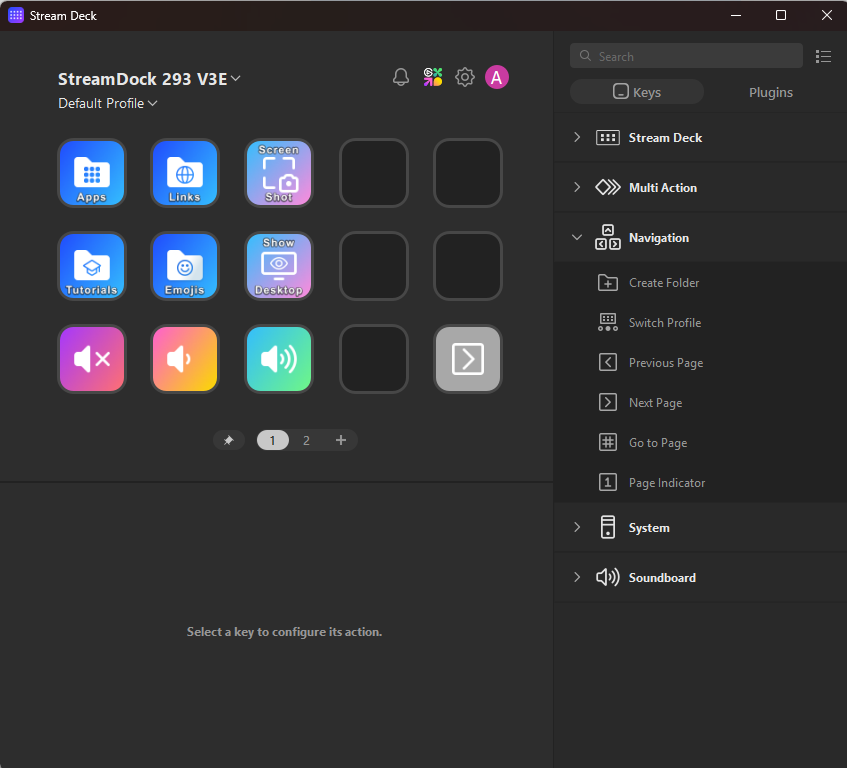Click the Stream Deck app logo in title bar
Image resolution: width=847 pixels, height=768 pixels.
pos(16,15)
